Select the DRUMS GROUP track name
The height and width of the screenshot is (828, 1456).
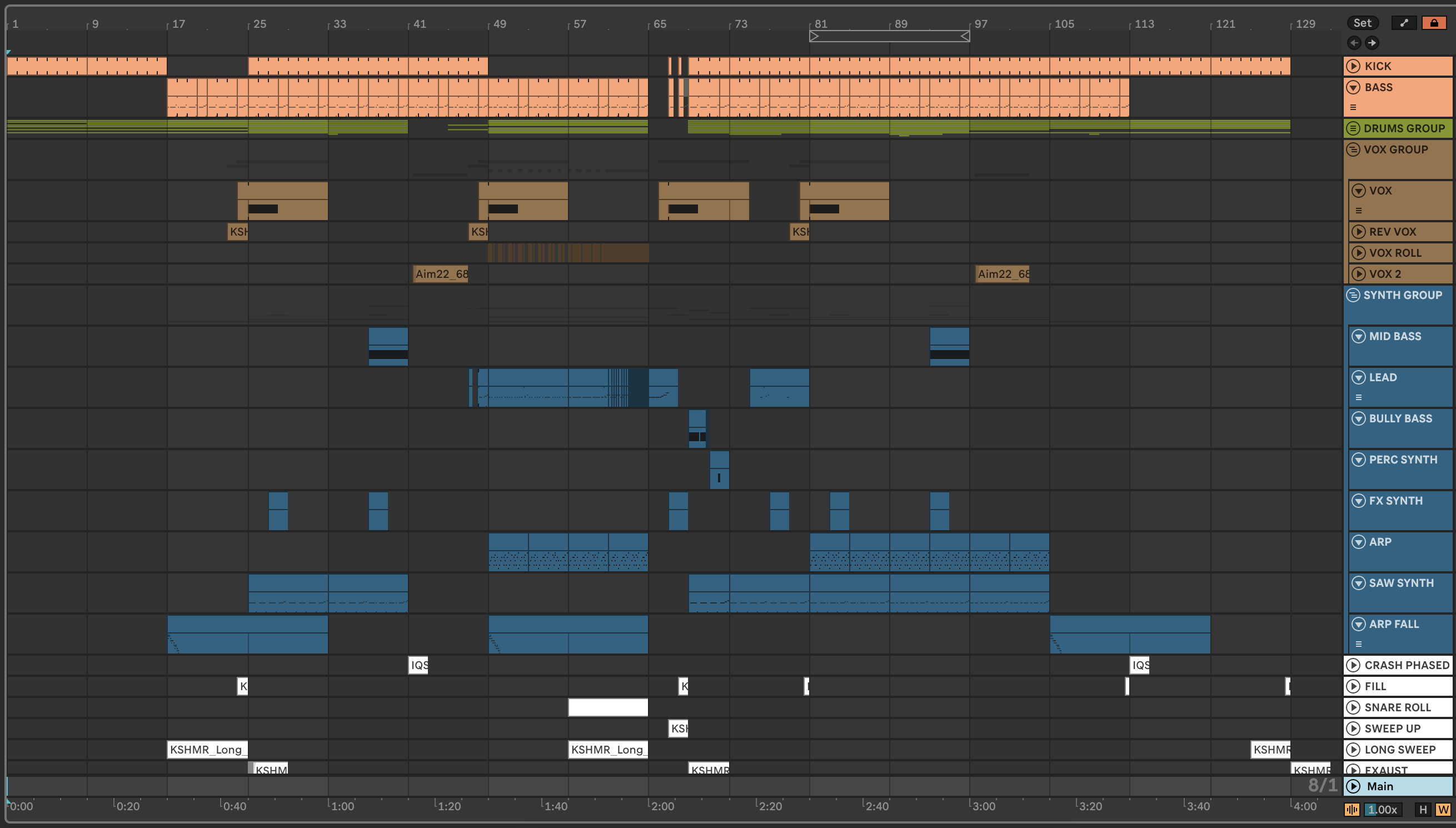coord(1404,128)
